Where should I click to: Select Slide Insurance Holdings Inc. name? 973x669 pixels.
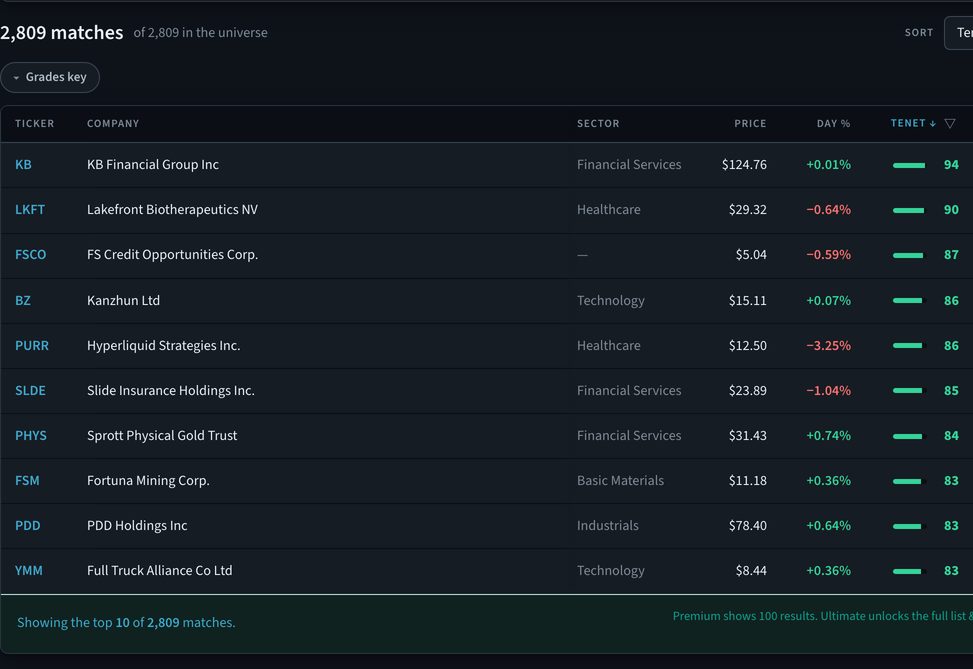pyautogui.click(x=171, y=390)
